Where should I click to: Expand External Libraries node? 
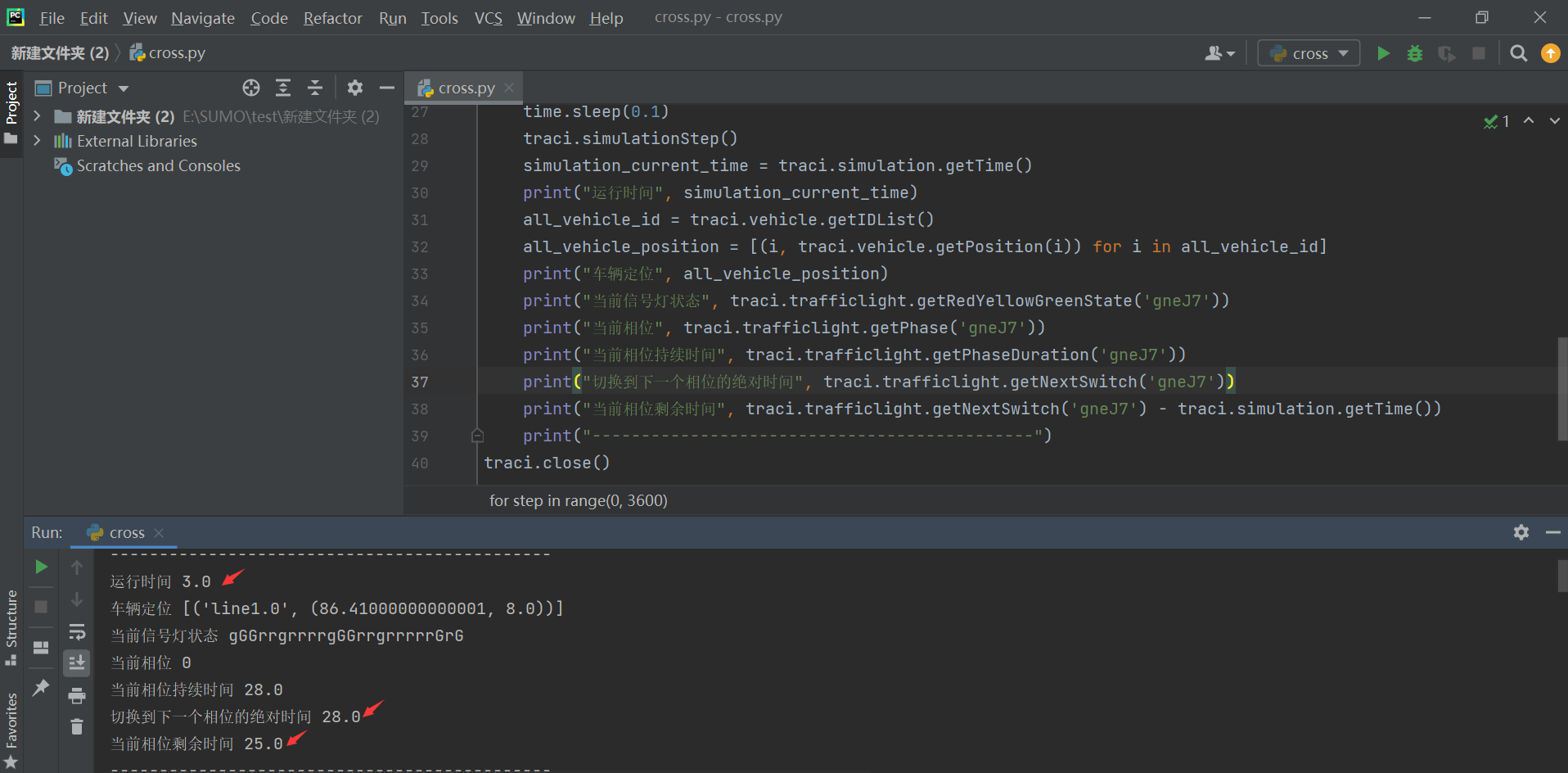[x=37, y=141]
